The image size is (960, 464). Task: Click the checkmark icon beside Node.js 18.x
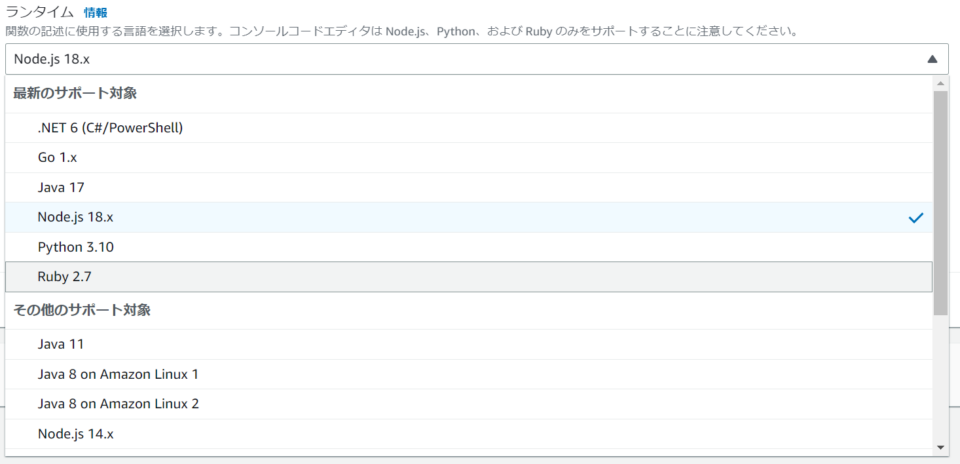(916, 218)
